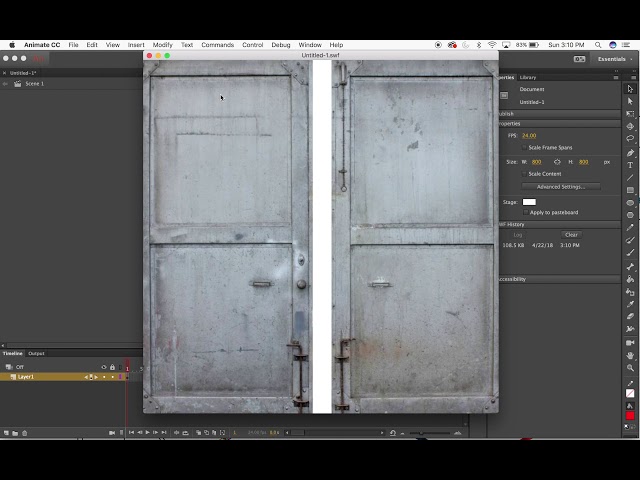Open the Control menu

(x=253, y=45)
